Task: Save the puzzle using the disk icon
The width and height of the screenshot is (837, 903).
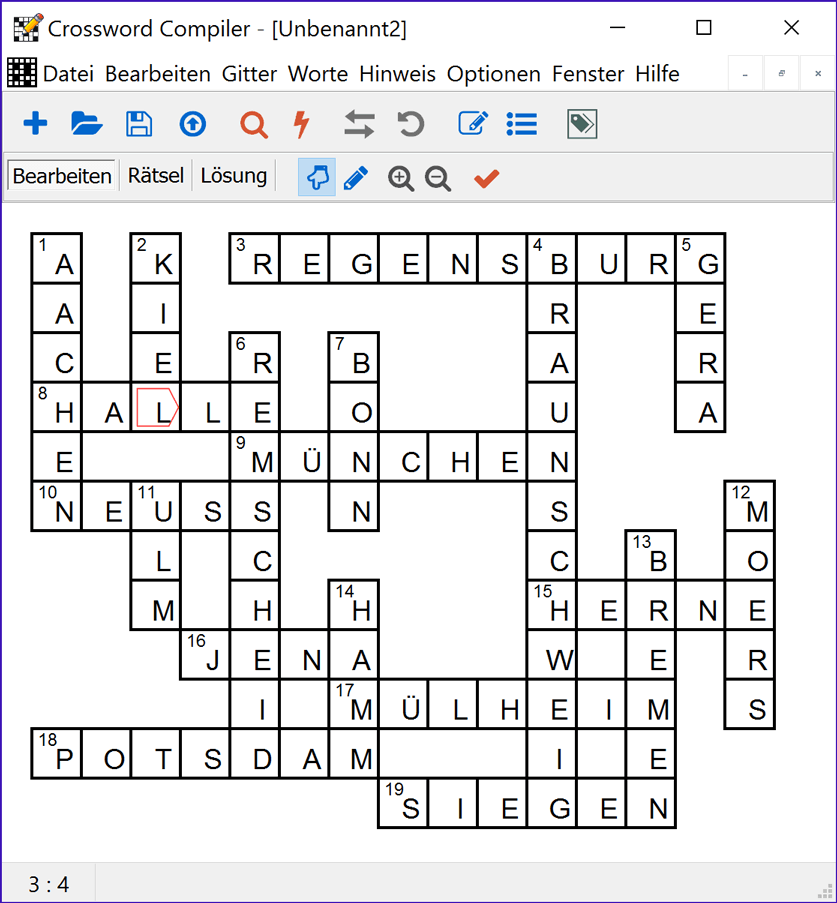Action: click(139, 123)
